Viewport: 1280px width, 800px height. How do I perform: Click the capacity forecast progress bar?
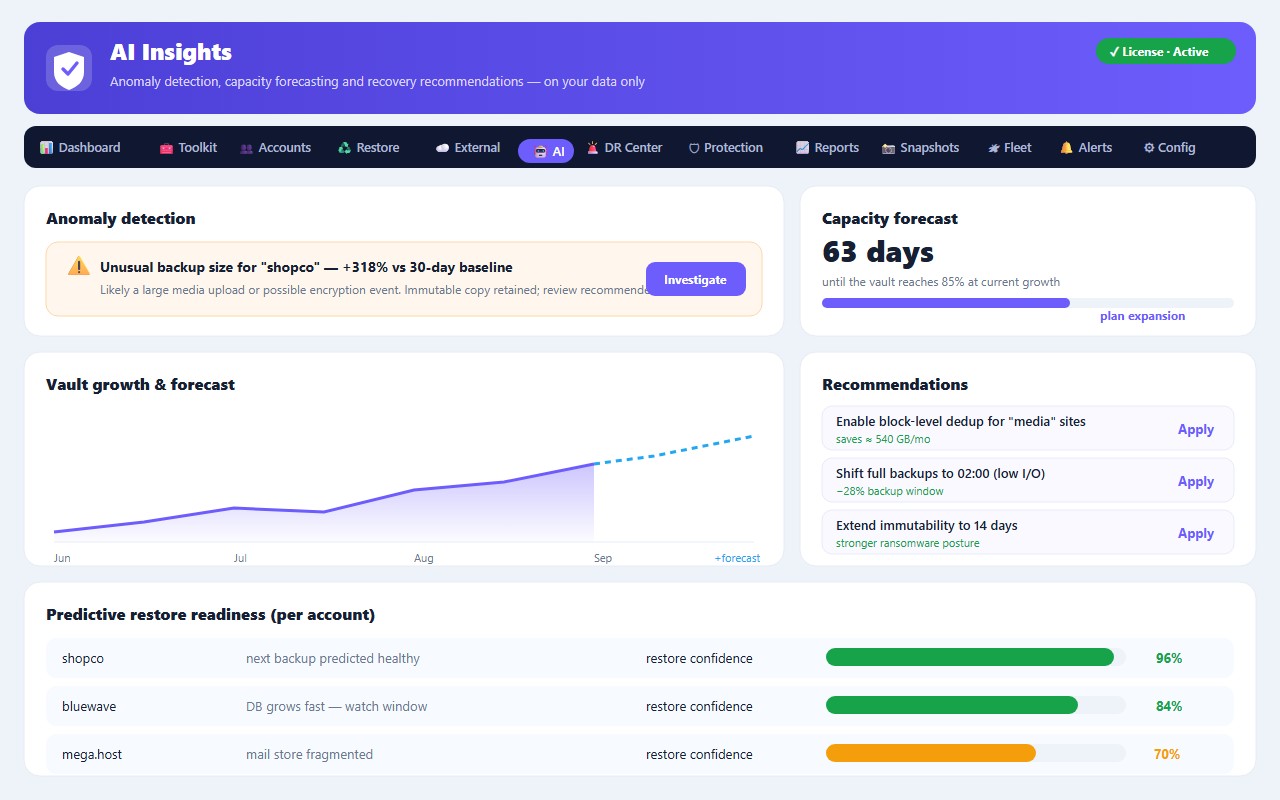(1028, 303)
